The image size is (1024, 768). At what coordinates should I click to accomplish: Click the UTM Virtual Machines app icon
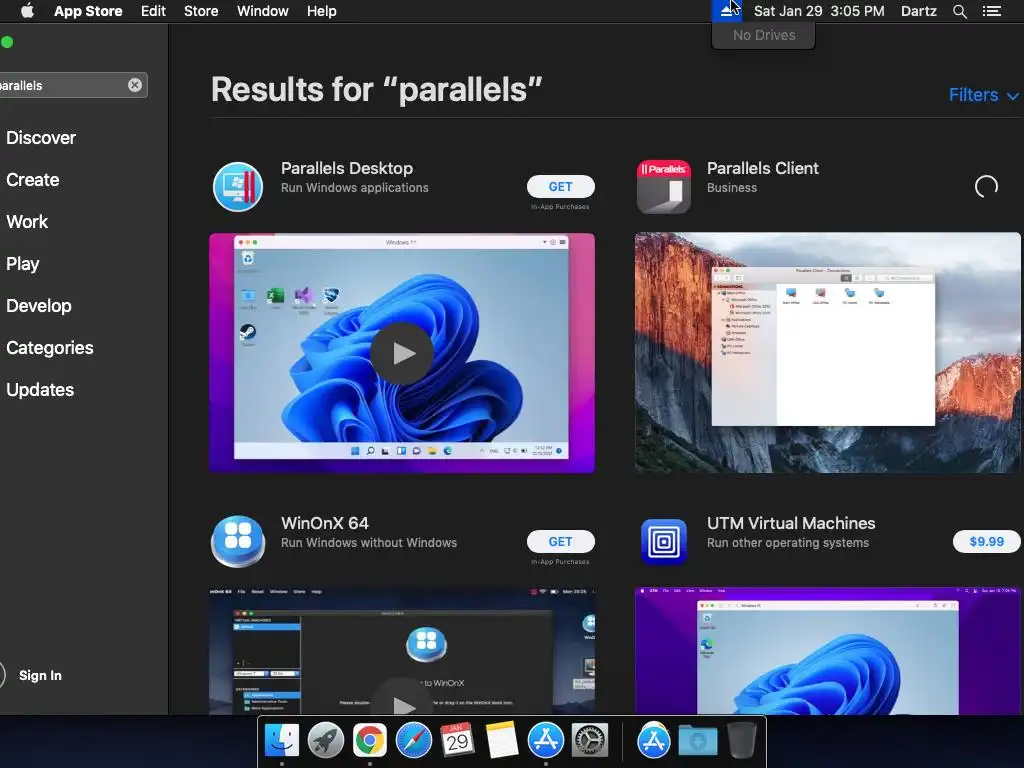(664, 541)
